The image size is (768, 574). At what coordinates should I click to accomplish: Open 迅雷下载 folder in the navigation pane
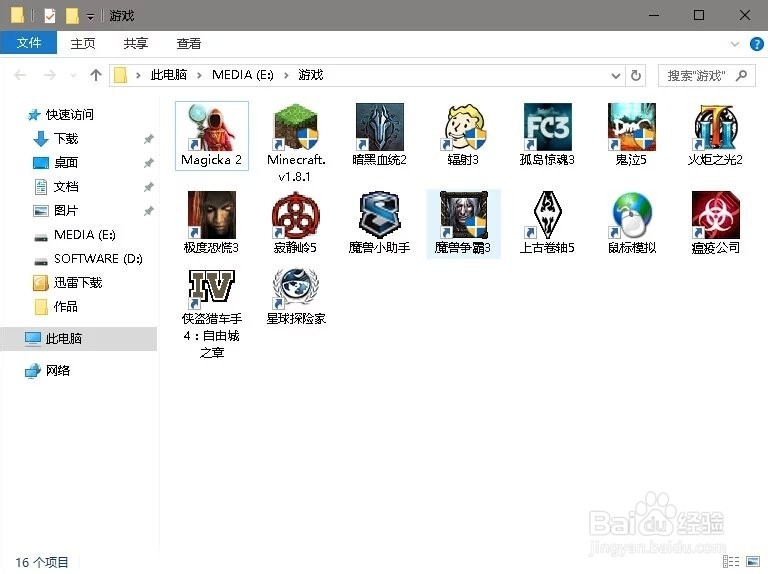[77, 283]
